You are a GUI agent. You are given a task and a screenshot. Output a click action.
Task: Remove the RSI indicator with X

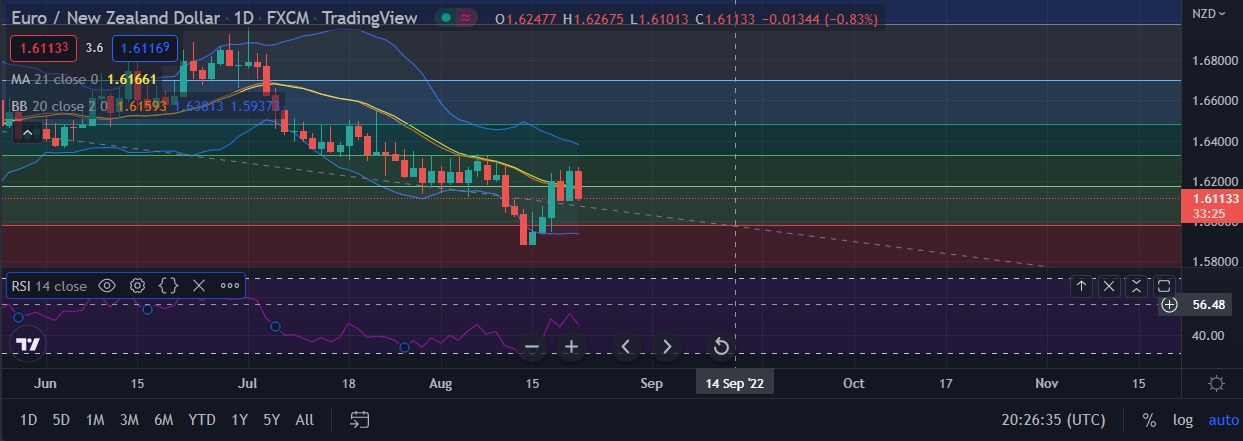(x=198, y=286)
